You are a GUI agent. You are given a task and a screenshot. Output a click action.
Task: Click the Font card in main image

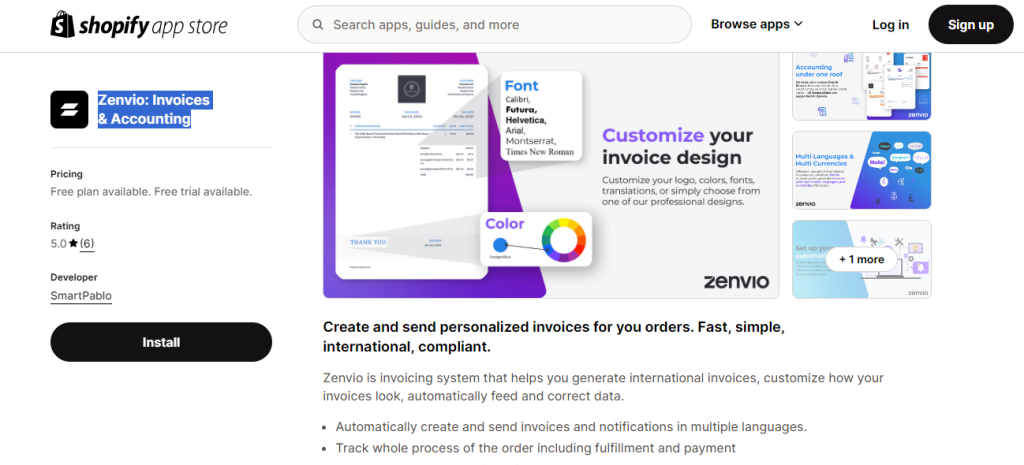point(541,116)
